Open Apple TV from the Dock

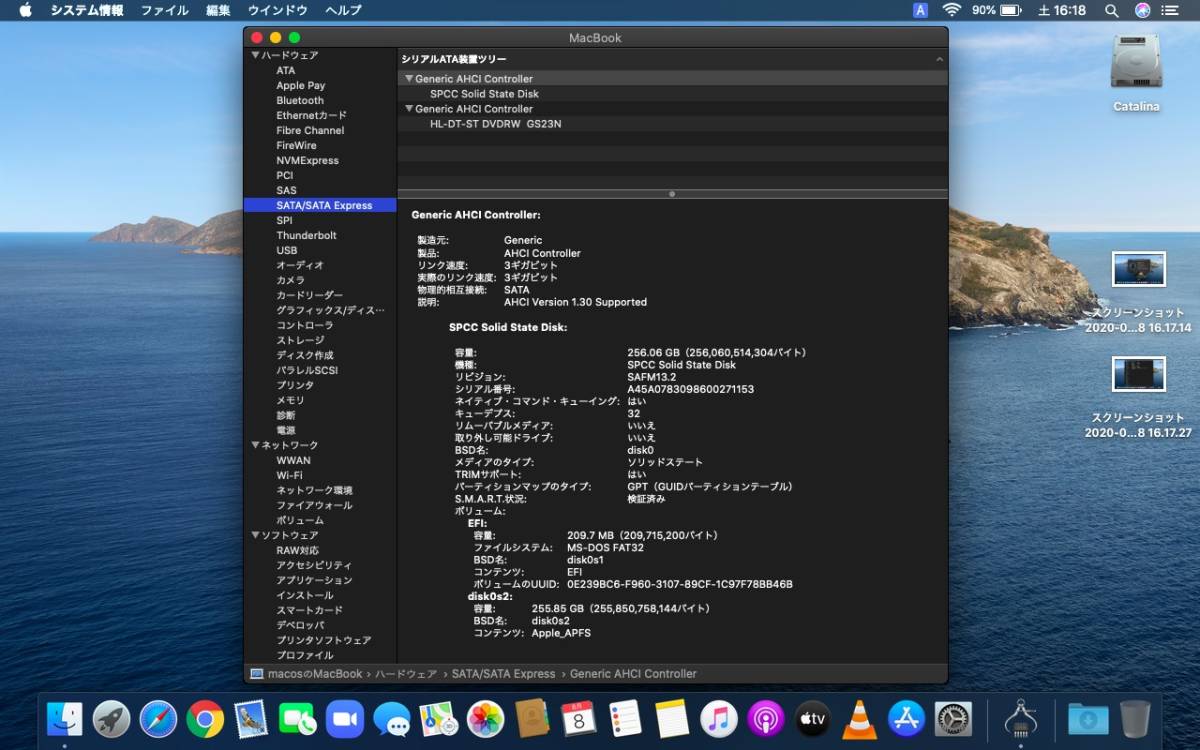(x=812, y=718)
